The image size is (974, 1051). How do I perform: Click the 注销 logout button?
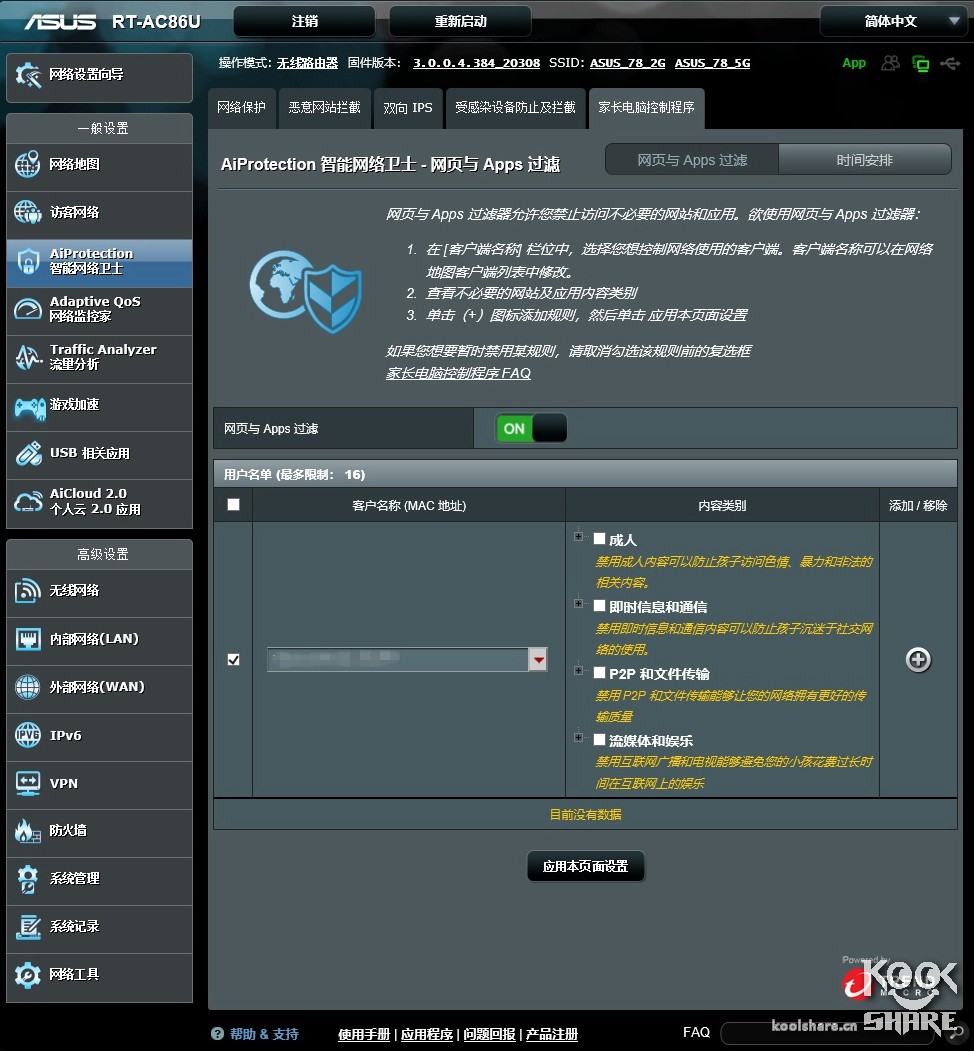point(304,21)
